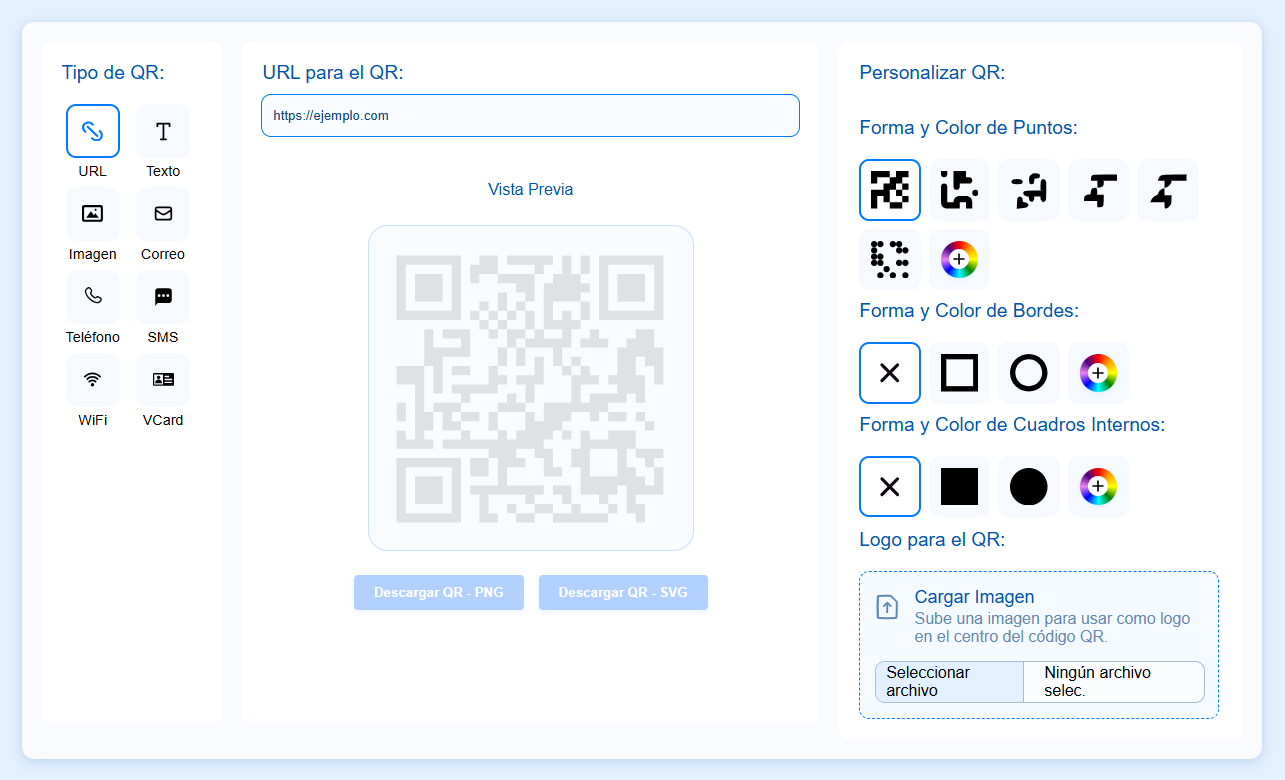Select the circular dots style
Viewport: 1285px width, 780px height.
pos(890,259)
